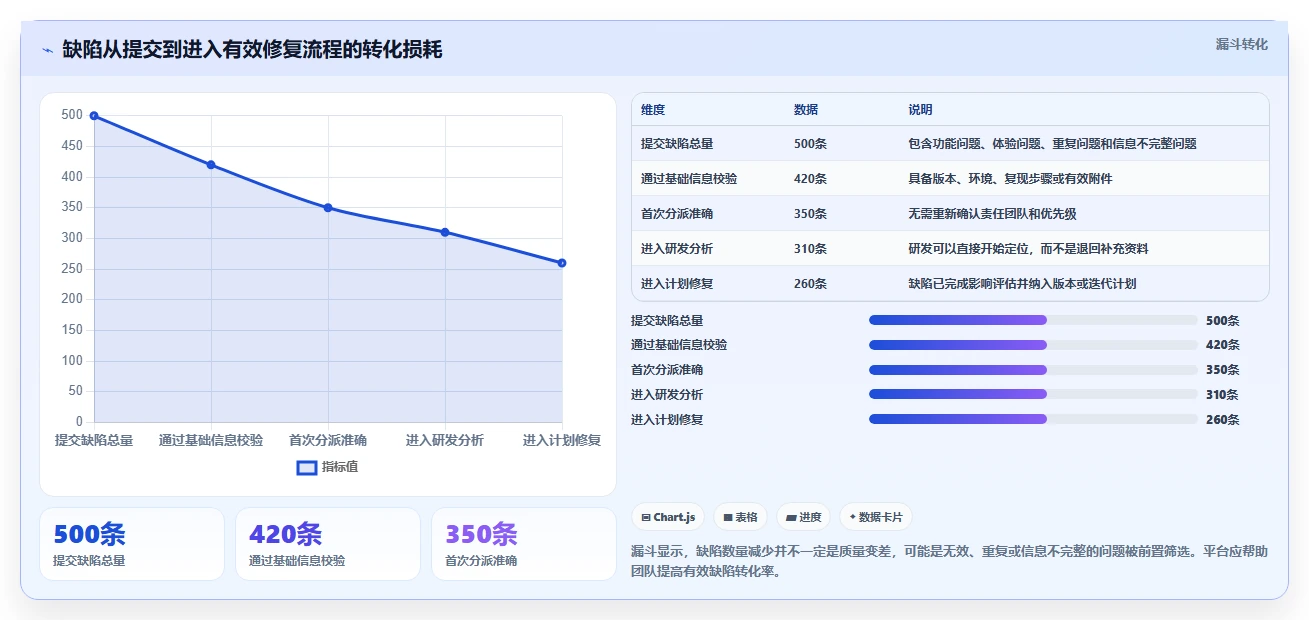
Task: Click the chart point for 进入研发分析
Action: tap(445, 232)
